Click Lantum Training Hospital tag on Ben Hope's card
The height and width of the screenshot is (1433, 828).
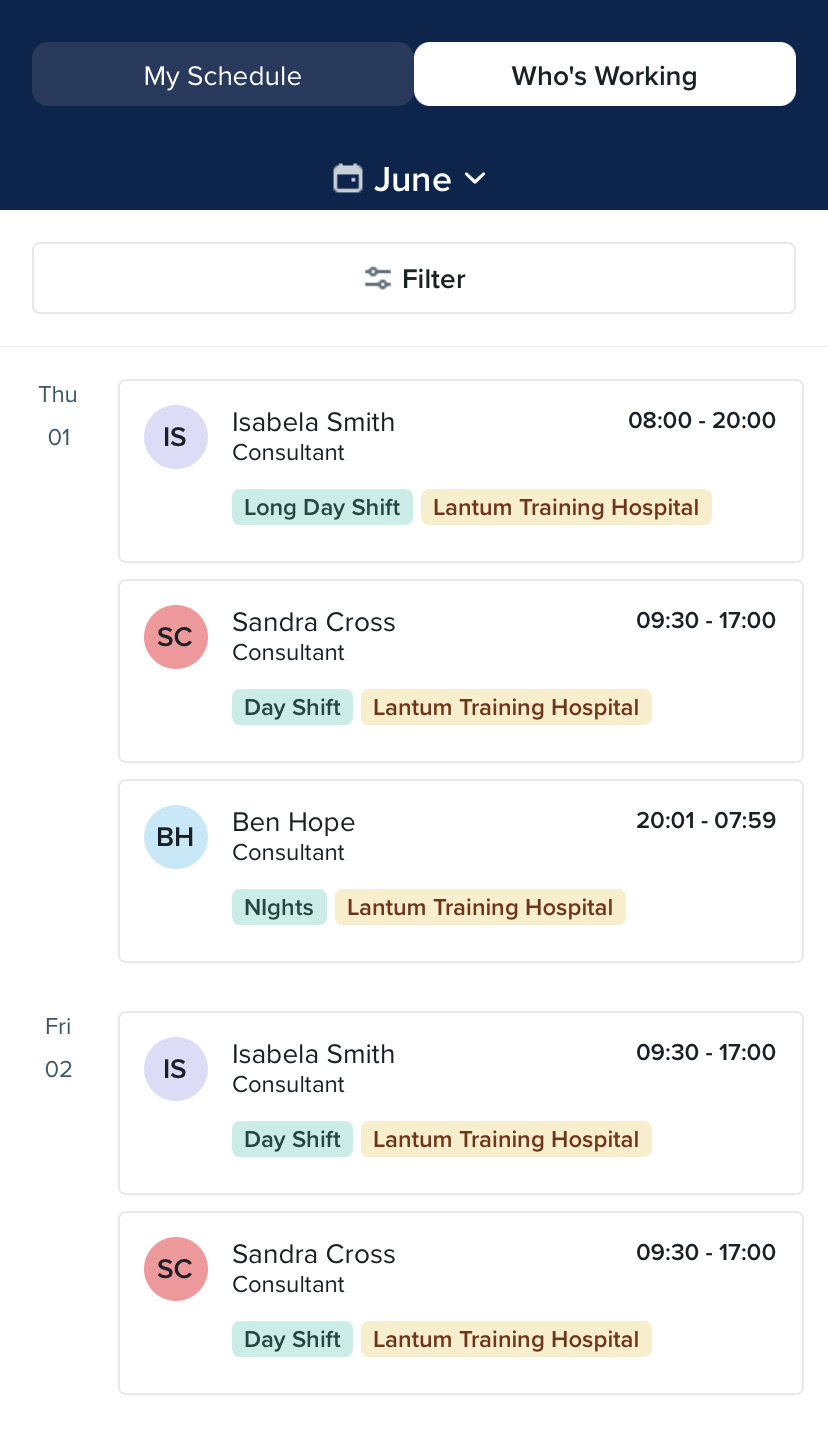(480, 907)
